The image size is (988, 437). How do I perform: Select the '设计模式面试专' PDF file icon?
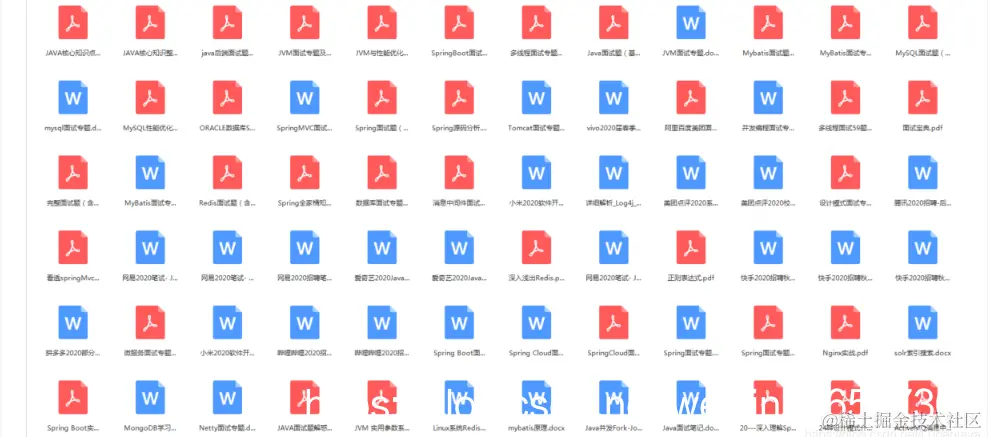click(846, 172)
